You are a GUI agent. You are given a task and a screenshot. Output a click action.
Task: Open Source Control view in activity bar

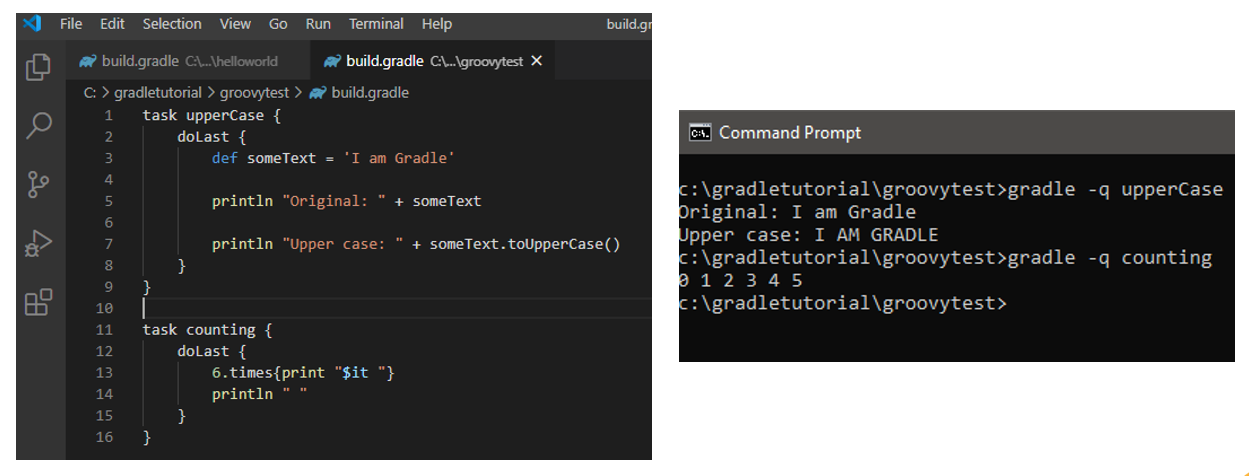pyautogui.click(x=39, y=184)
